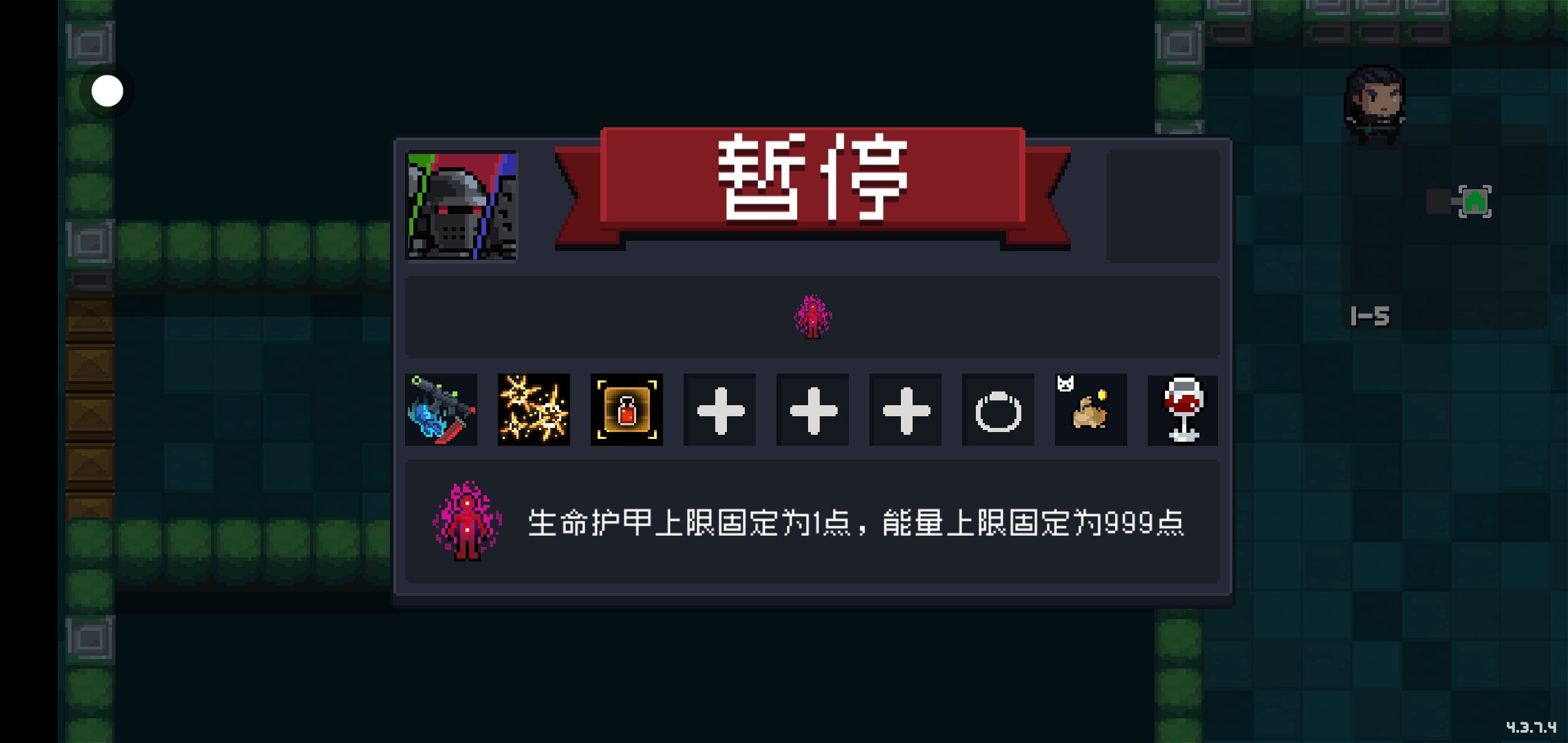Select the green house room on minimap

[1475, 202]
